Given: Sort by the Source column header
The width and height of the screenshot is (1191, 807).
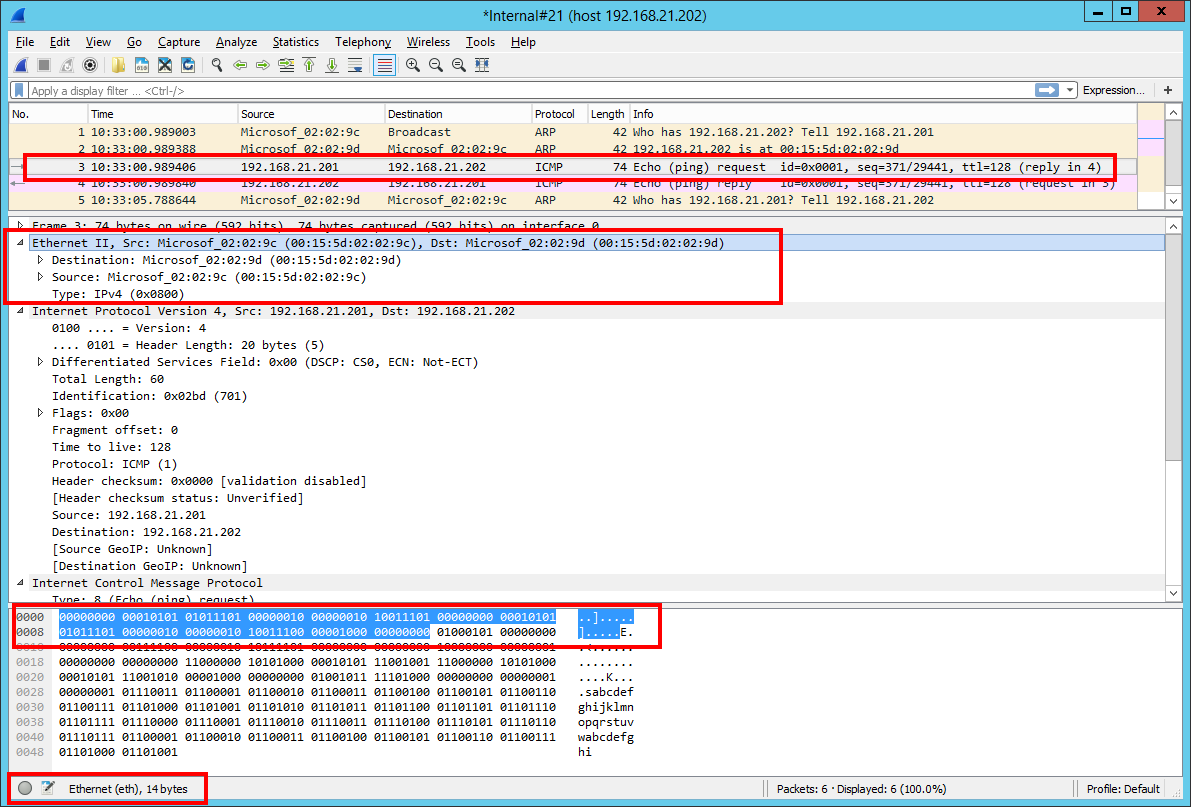Looking at the screenshot, I should point(311,114).
